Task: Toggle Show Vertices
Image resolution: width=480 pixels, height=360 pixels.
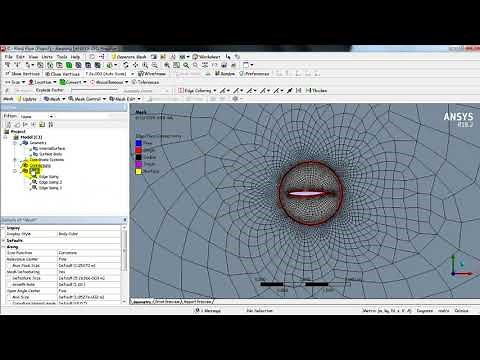Action: (x=23, y=74)
